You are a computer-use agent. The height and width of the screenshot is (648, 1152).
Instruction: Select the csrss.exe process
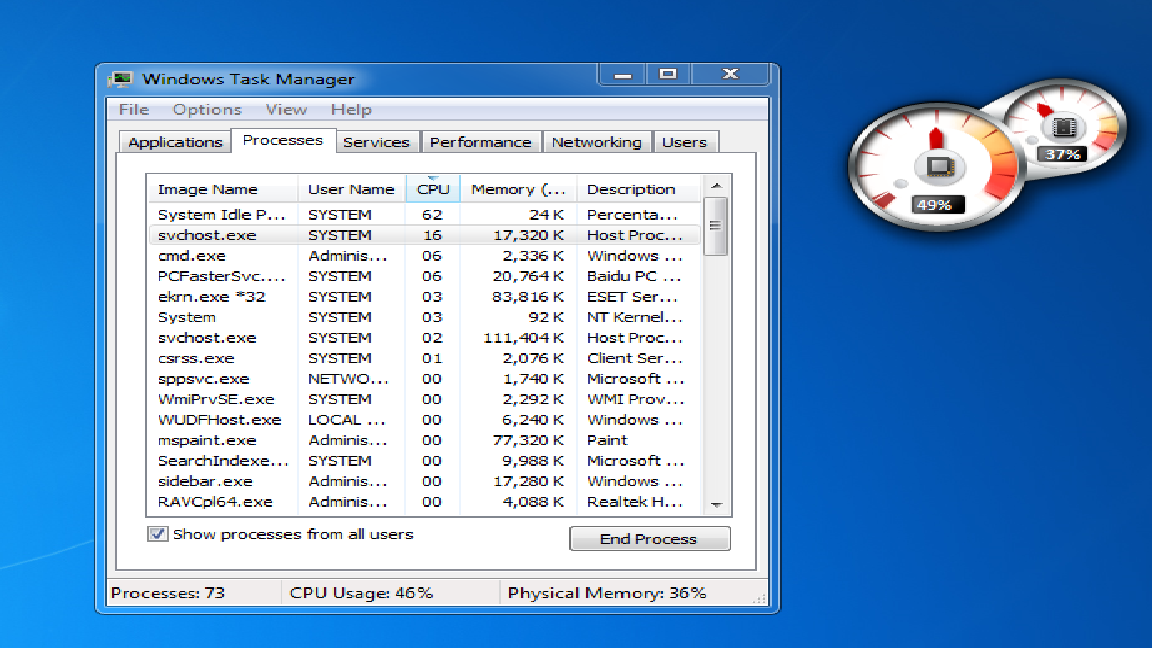pyautogui.click(x=424, y=359)
